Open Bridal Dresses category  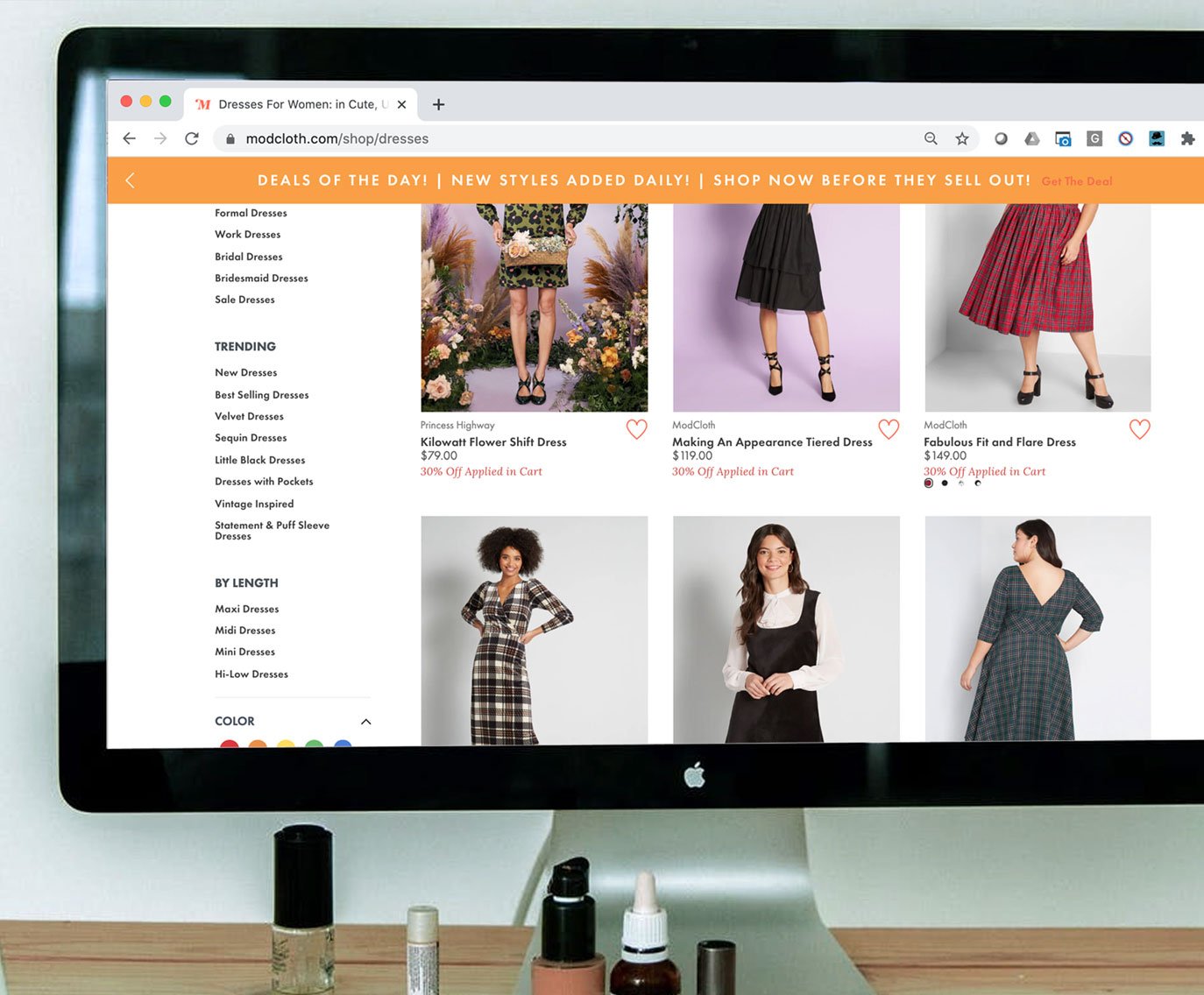point(249,257)
